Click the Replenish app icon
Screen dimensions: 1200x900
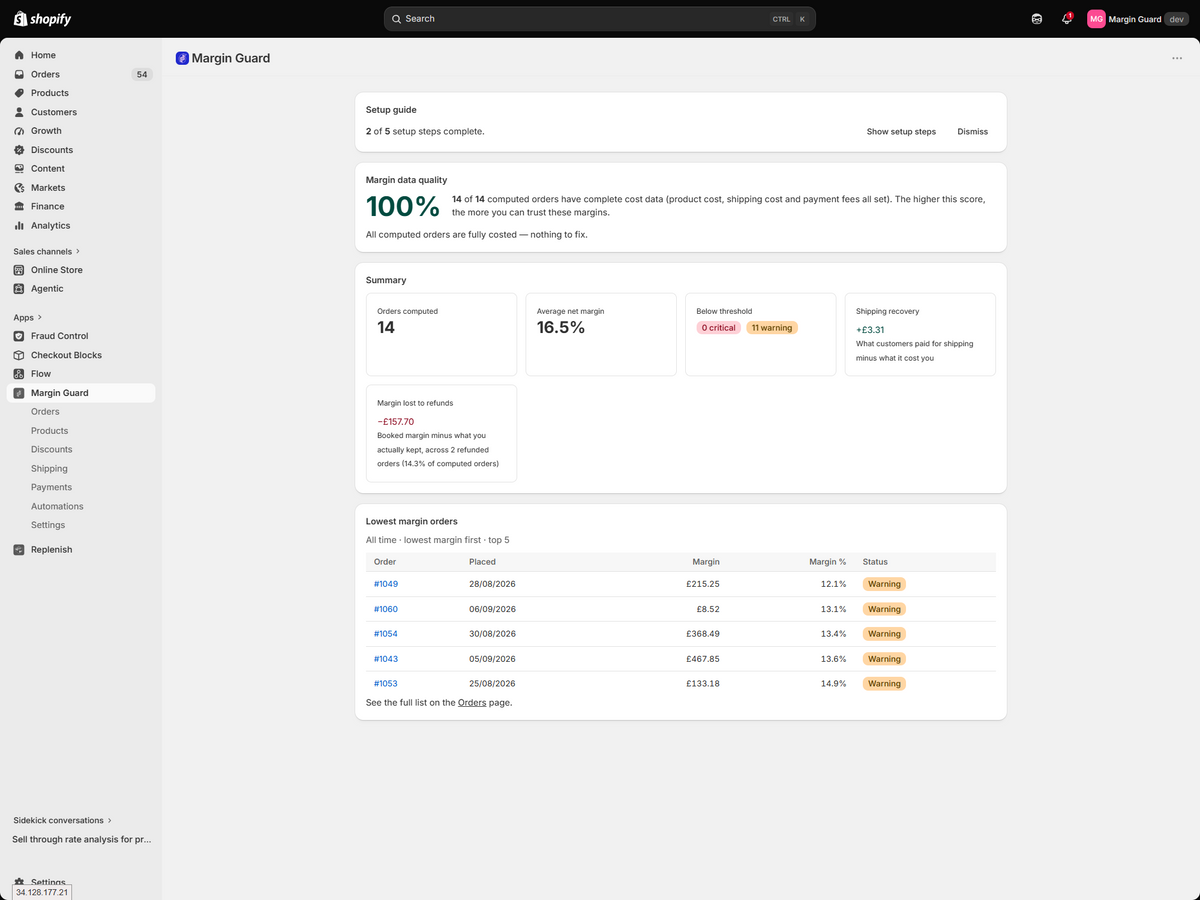(19, 550)
